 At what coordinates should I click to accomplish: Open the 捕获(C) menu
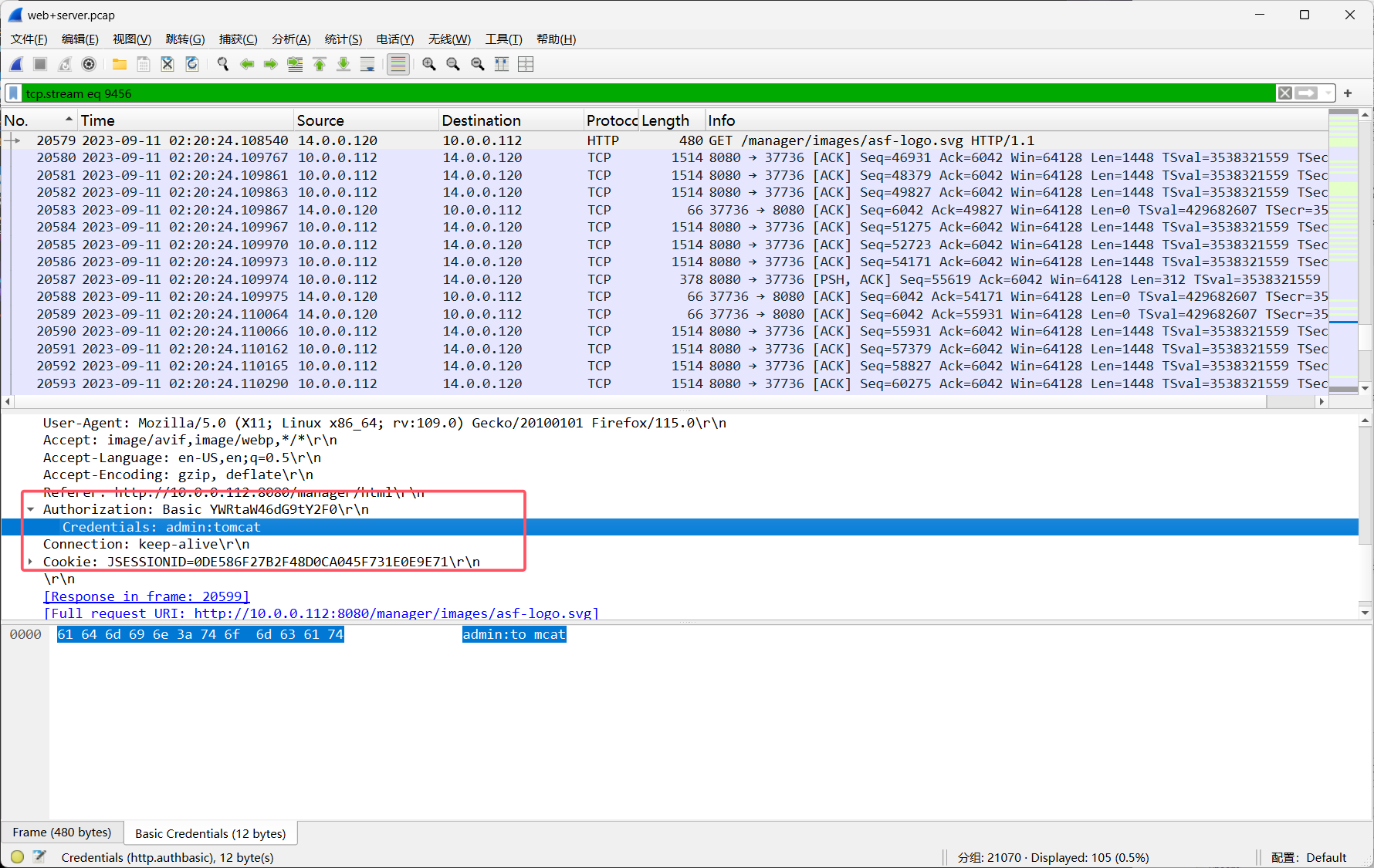click(238, 39)
